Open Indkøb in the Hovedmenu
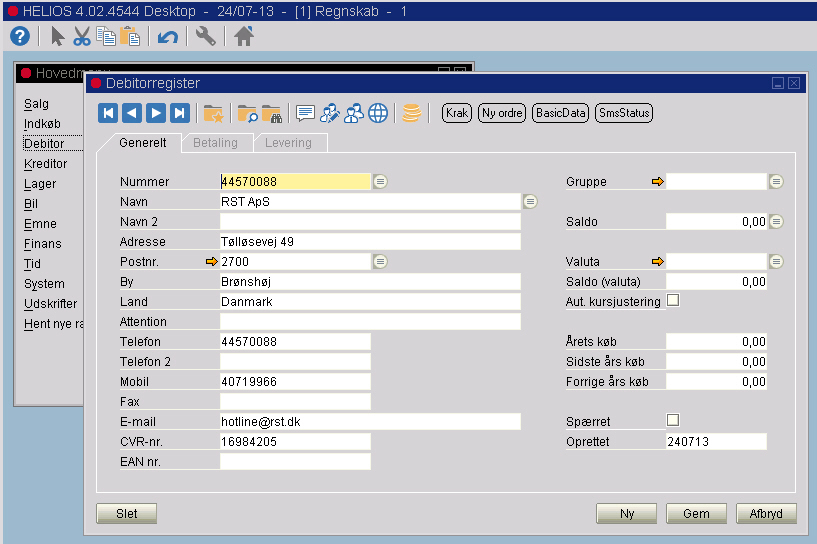 tap(42, 123)
